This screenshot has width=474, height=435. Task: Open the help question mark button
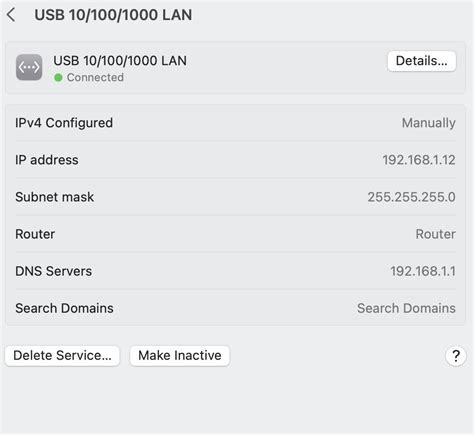click(x=455, y=356)
